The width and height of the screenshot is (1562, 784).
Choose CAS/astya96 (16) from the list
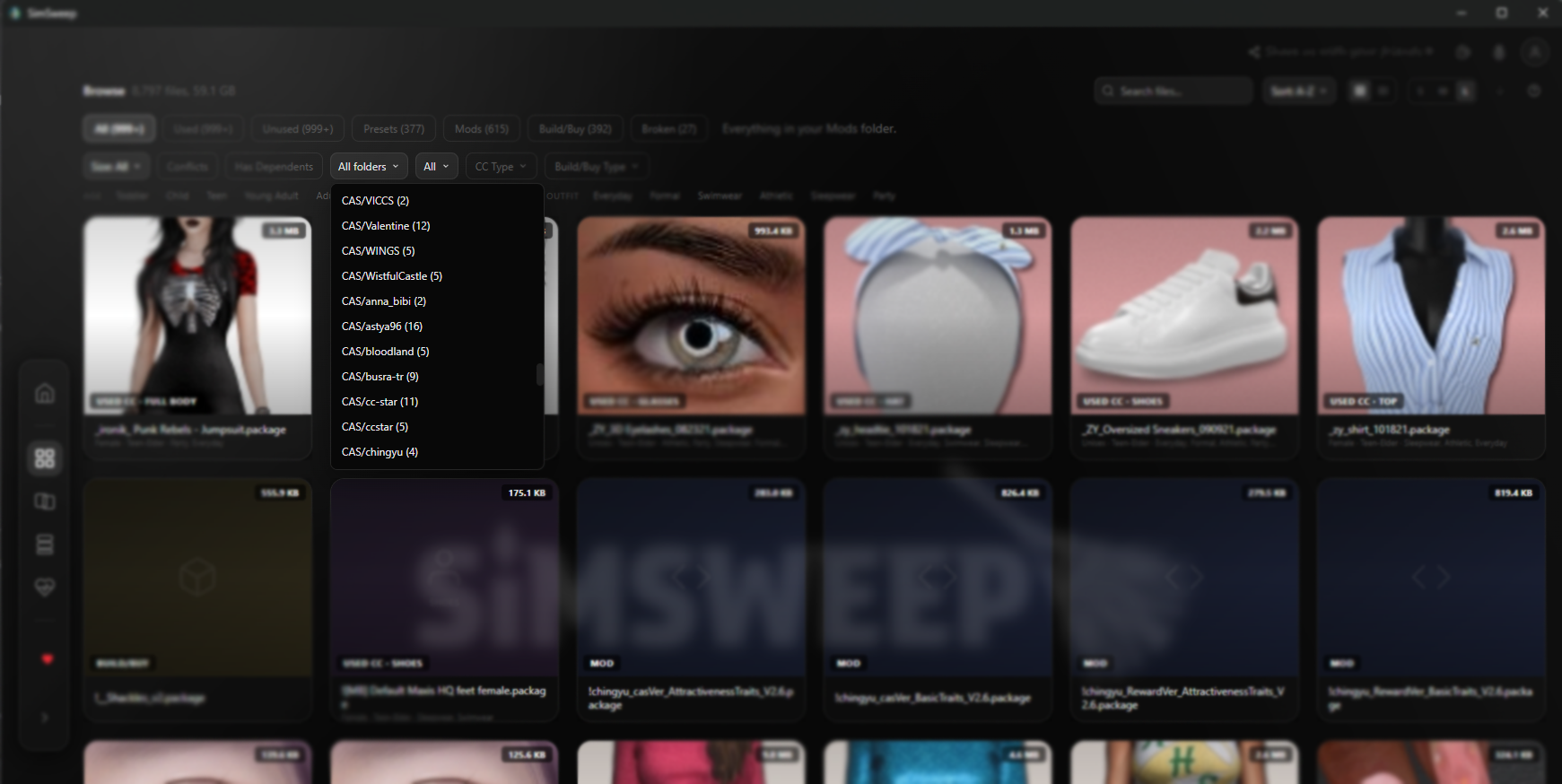(x=382, y=327)
